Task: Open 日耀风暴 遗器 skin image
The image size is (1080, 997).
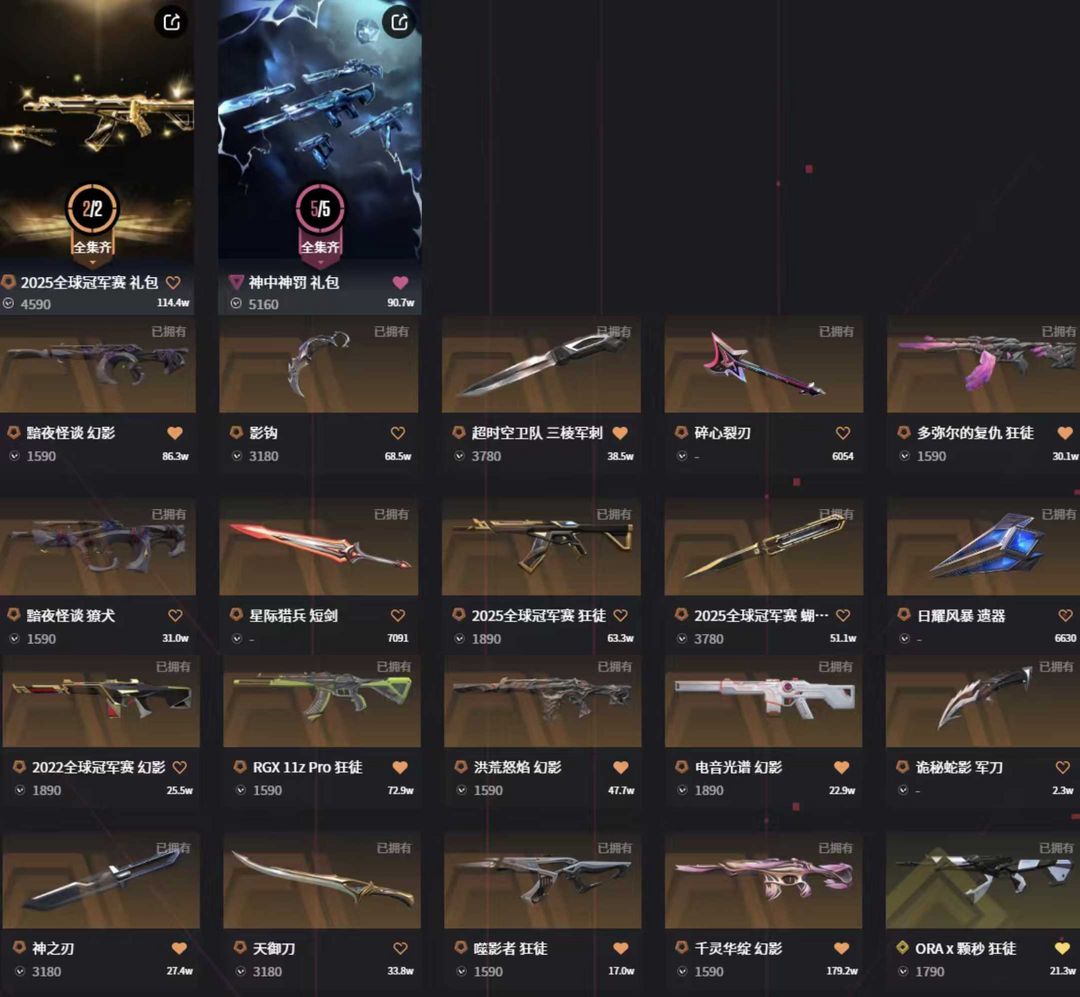Action: (984, 548)
